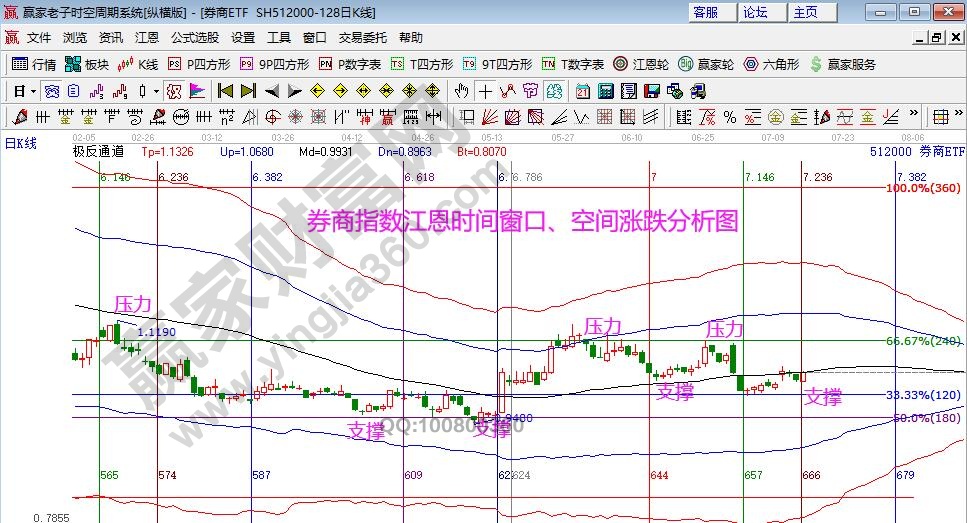Viewport: 967px width, 523px height.
Task: Open the candlestick style dropdown arrow
Action: (156, 91)
